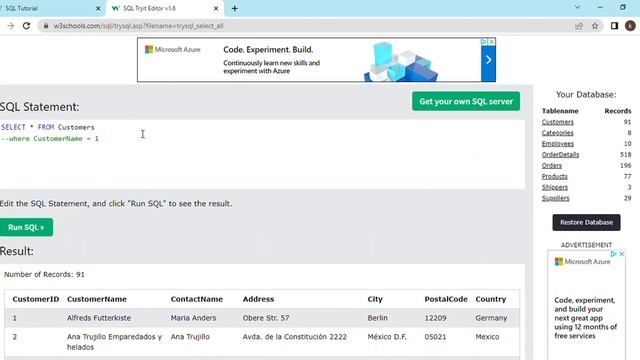
Task: Click the Country column header
Action: (x=491, y=299)
